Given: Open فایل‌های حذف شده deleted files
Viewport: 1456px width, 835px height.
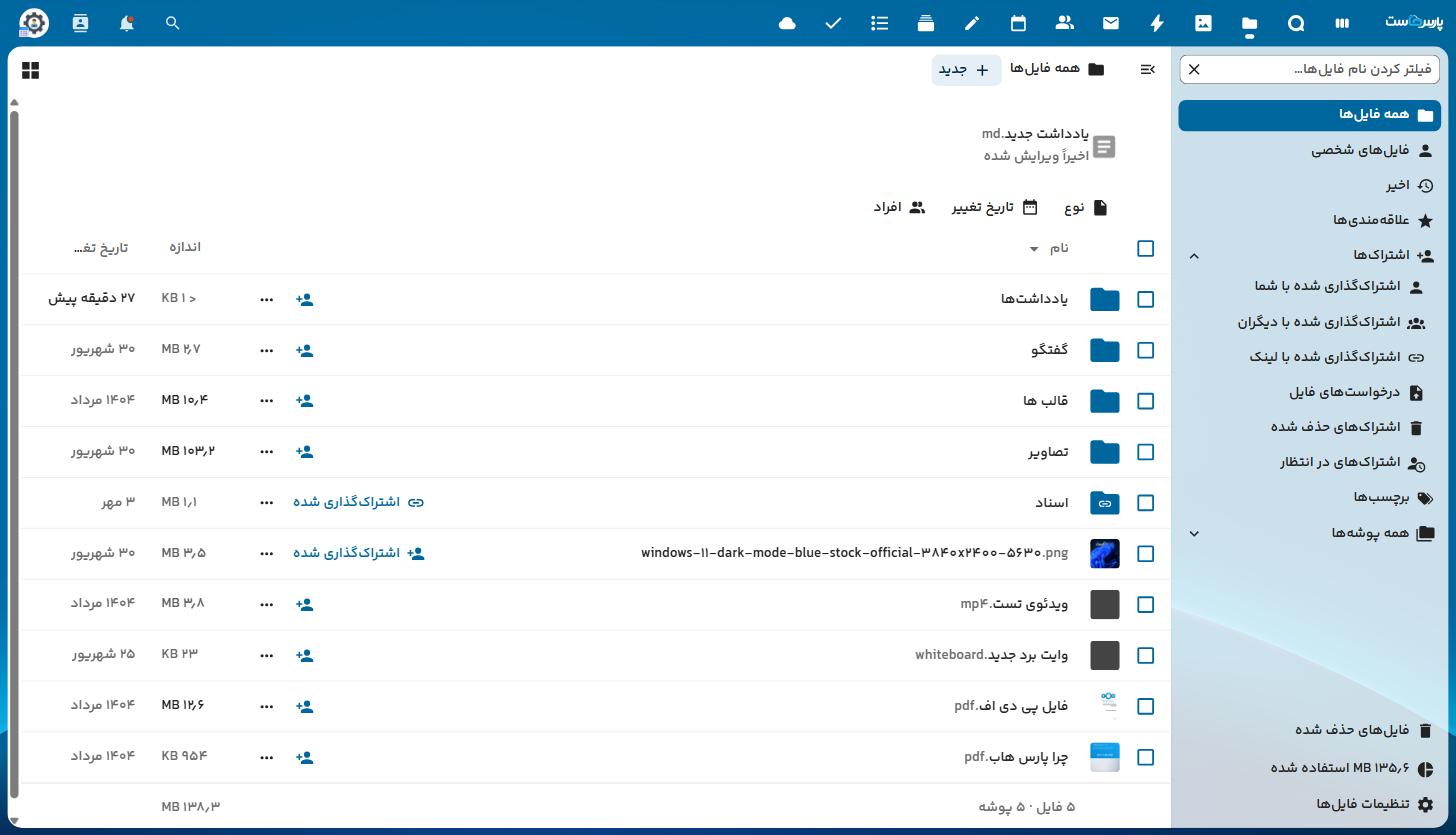Looking at the screenshot, I should pyautogui.click(x=1309, y=730).
